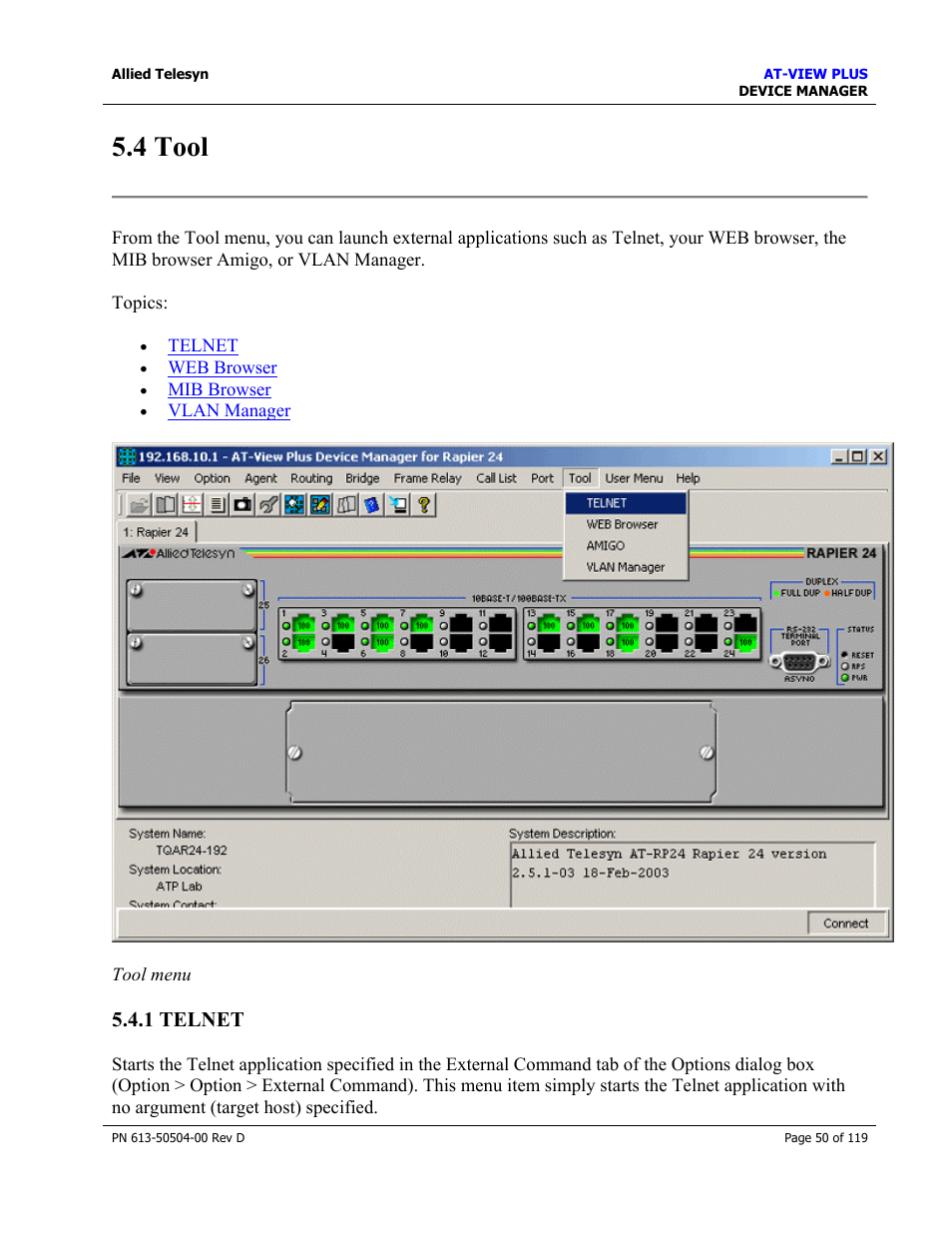The width and height of the screenshot is (952, 1233).
Task: Select port 19 on the switch panel
Action: coord(667,625)
